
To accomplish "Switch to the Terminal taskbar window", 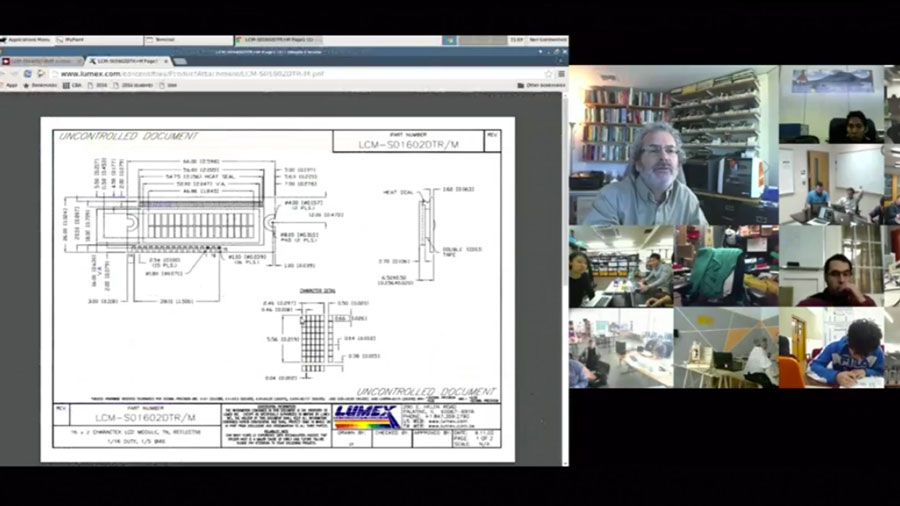I will (189, 40).
